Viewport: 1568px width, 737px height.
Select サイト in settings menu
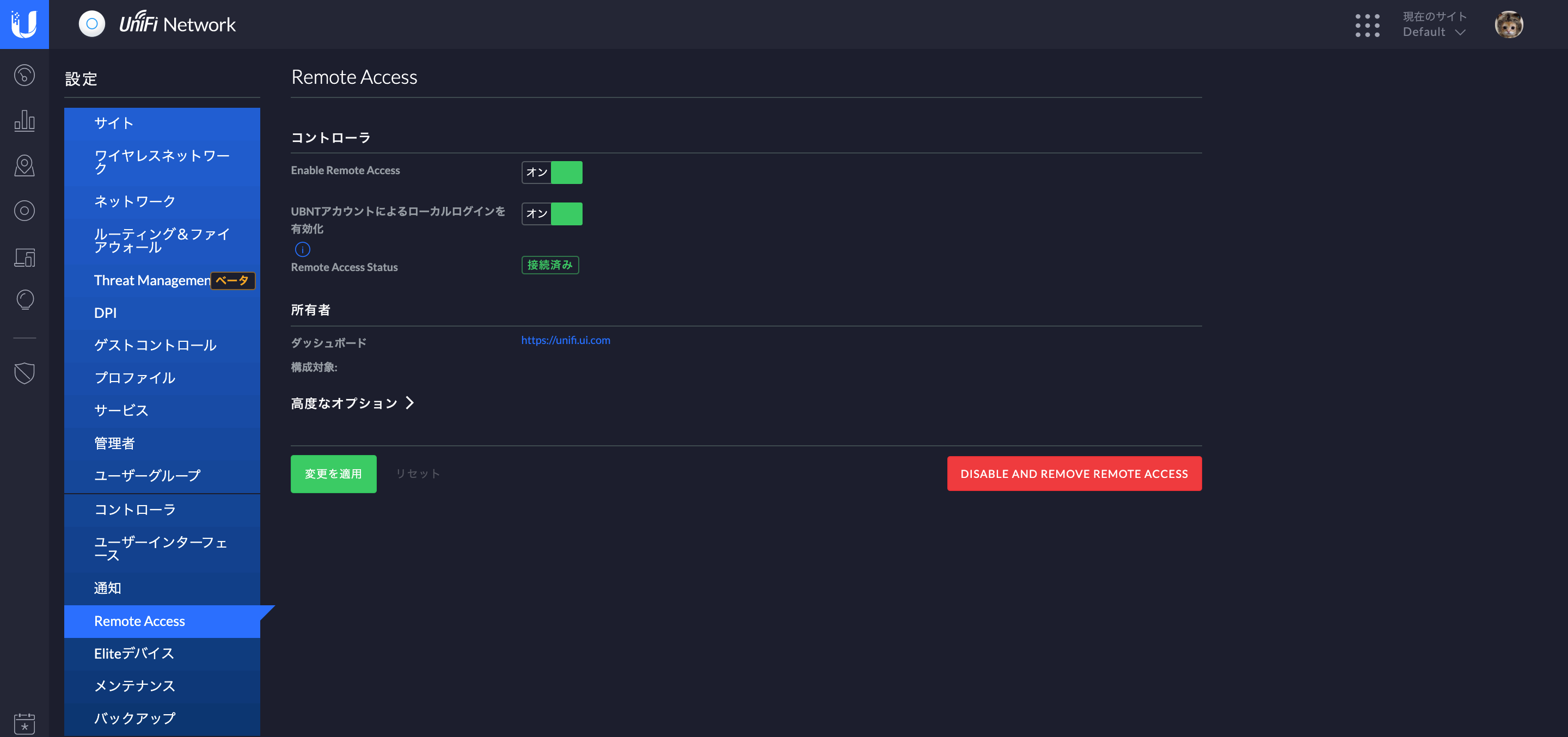[162, 123]
